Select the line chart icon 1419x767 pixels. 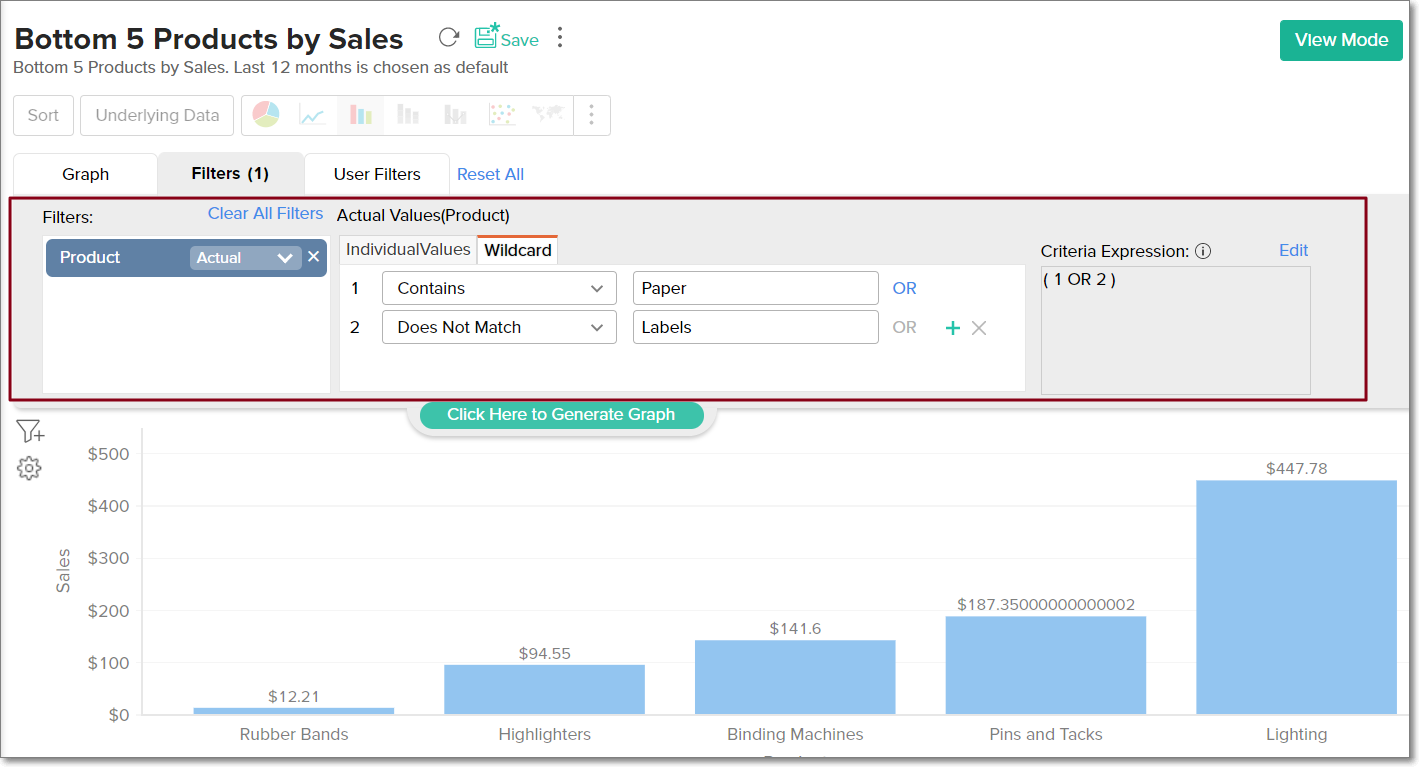tap(313, 116)
